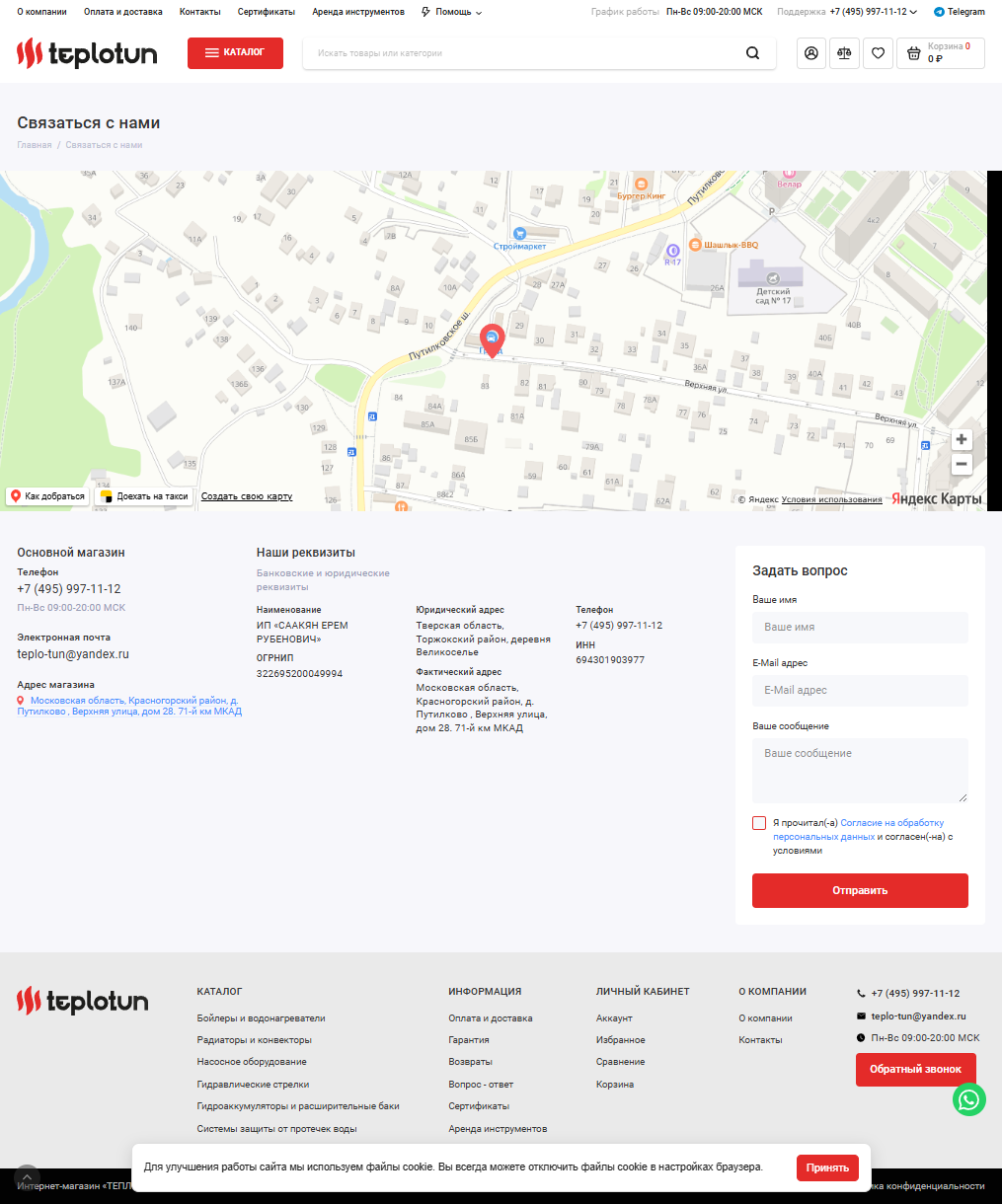Viewport: 1002px width, 1204px height.
Task: Open the Каталог menu button
Action: pos(235,53)
